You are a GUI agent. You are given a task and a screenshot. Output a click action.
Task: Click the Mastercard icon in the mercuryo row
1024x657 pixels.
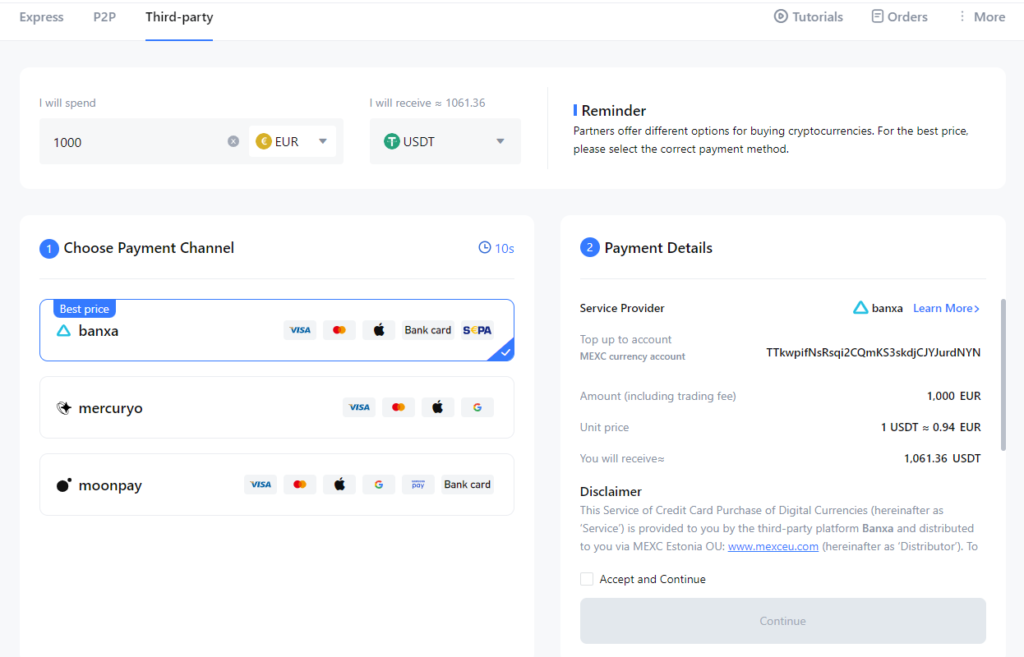[399, 407]
